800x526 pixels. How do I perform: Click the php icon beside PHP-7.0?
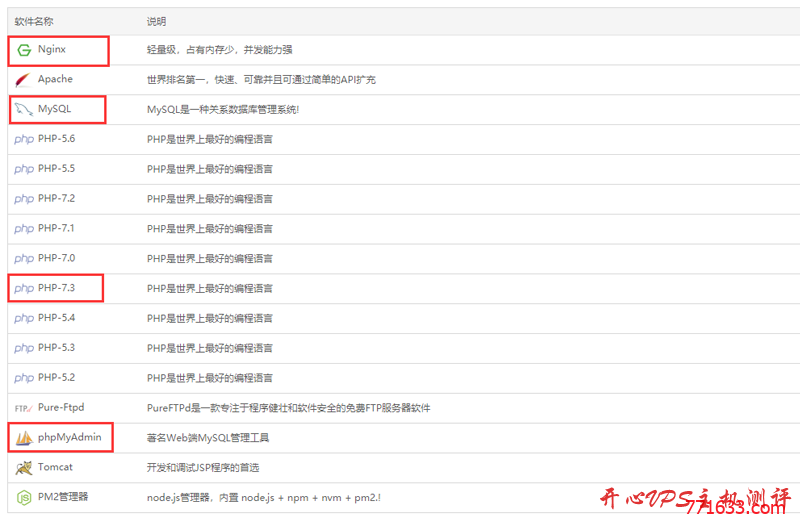24,259
